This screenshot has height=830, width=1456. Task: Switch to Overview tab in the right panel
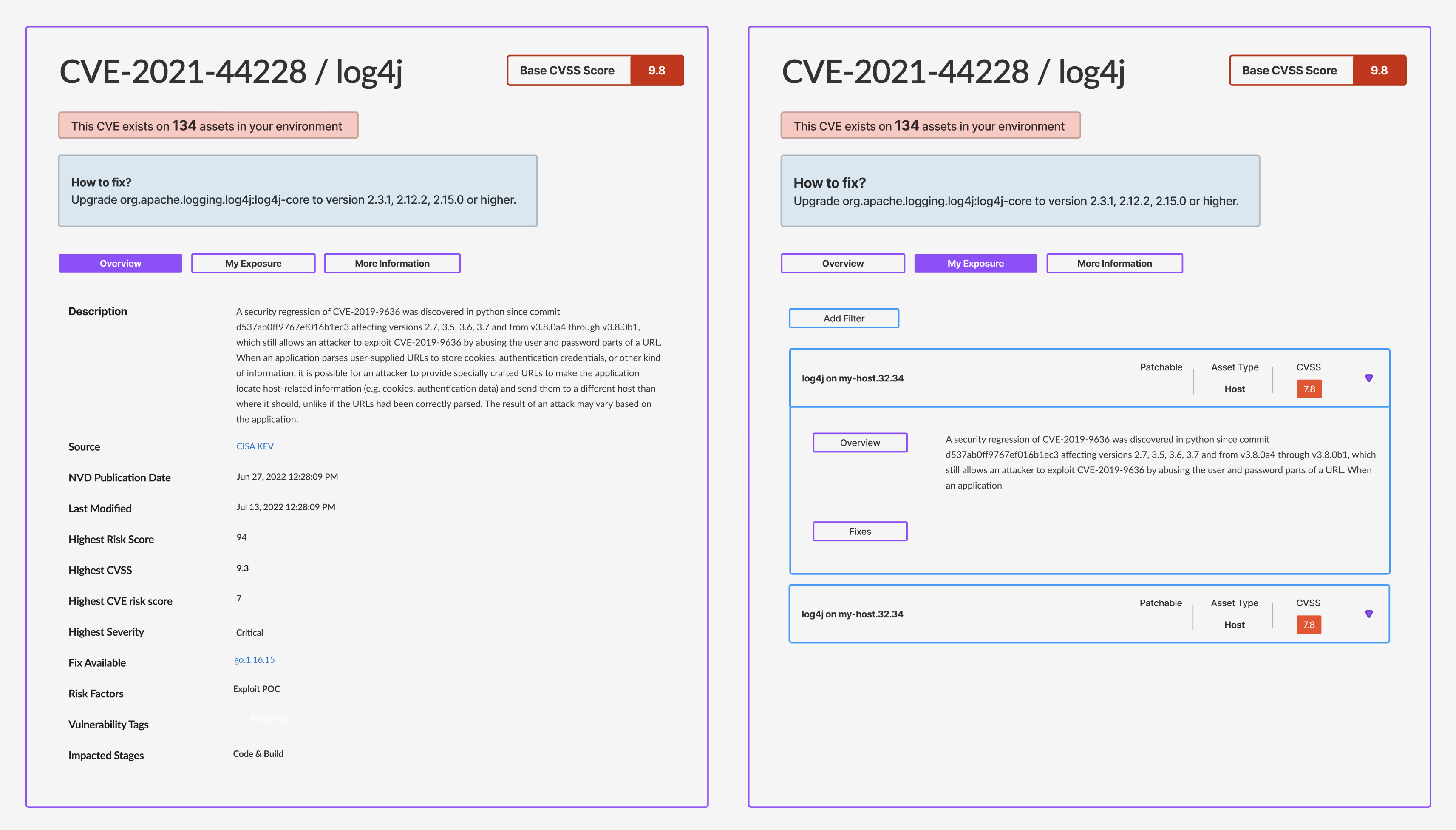(x=842, y=263)
